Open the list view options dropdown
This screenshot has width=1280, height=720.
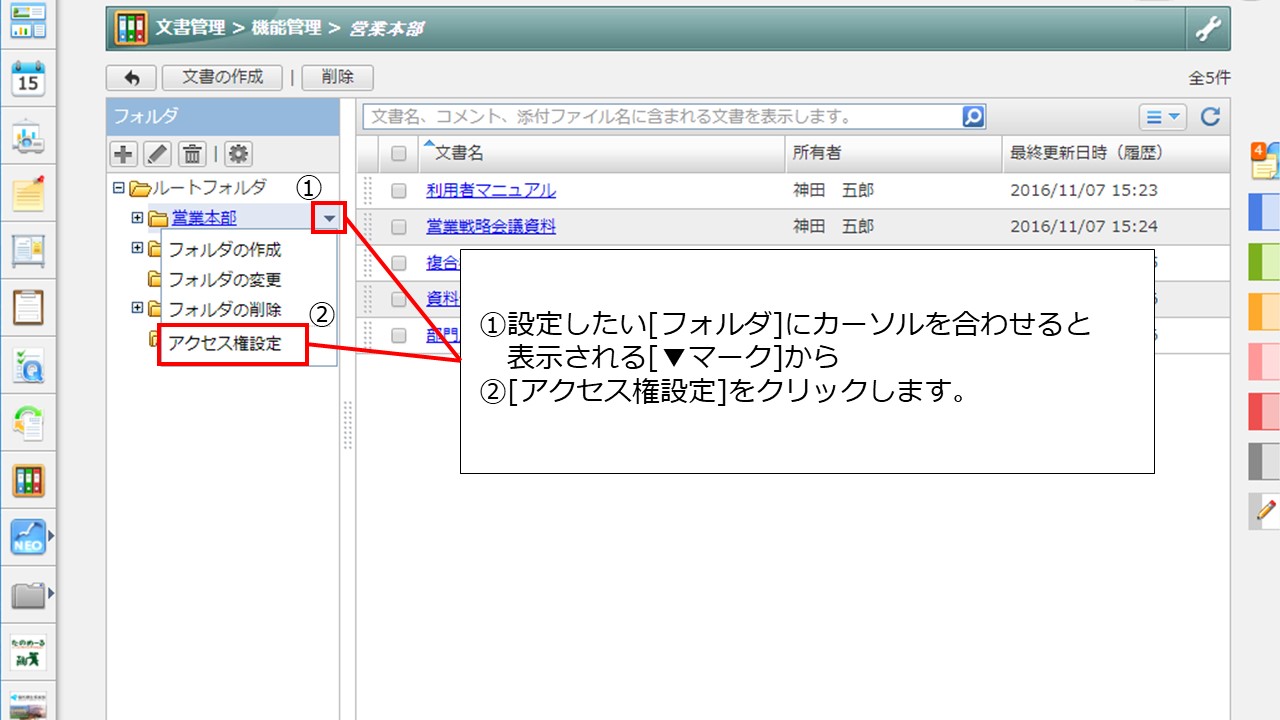tap(1161, 117)
